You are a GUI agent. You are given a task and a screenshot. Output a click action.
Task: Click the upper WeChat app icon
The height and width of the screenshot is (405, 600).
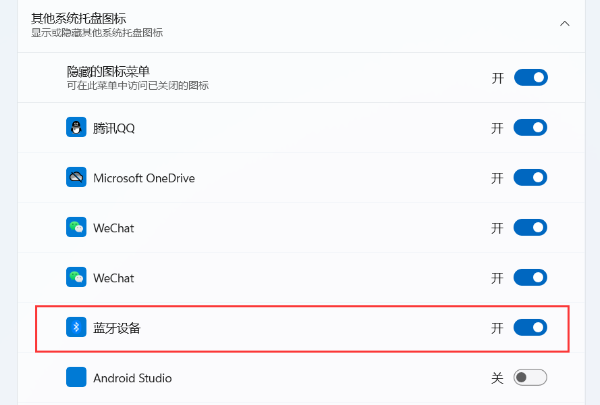76,228
